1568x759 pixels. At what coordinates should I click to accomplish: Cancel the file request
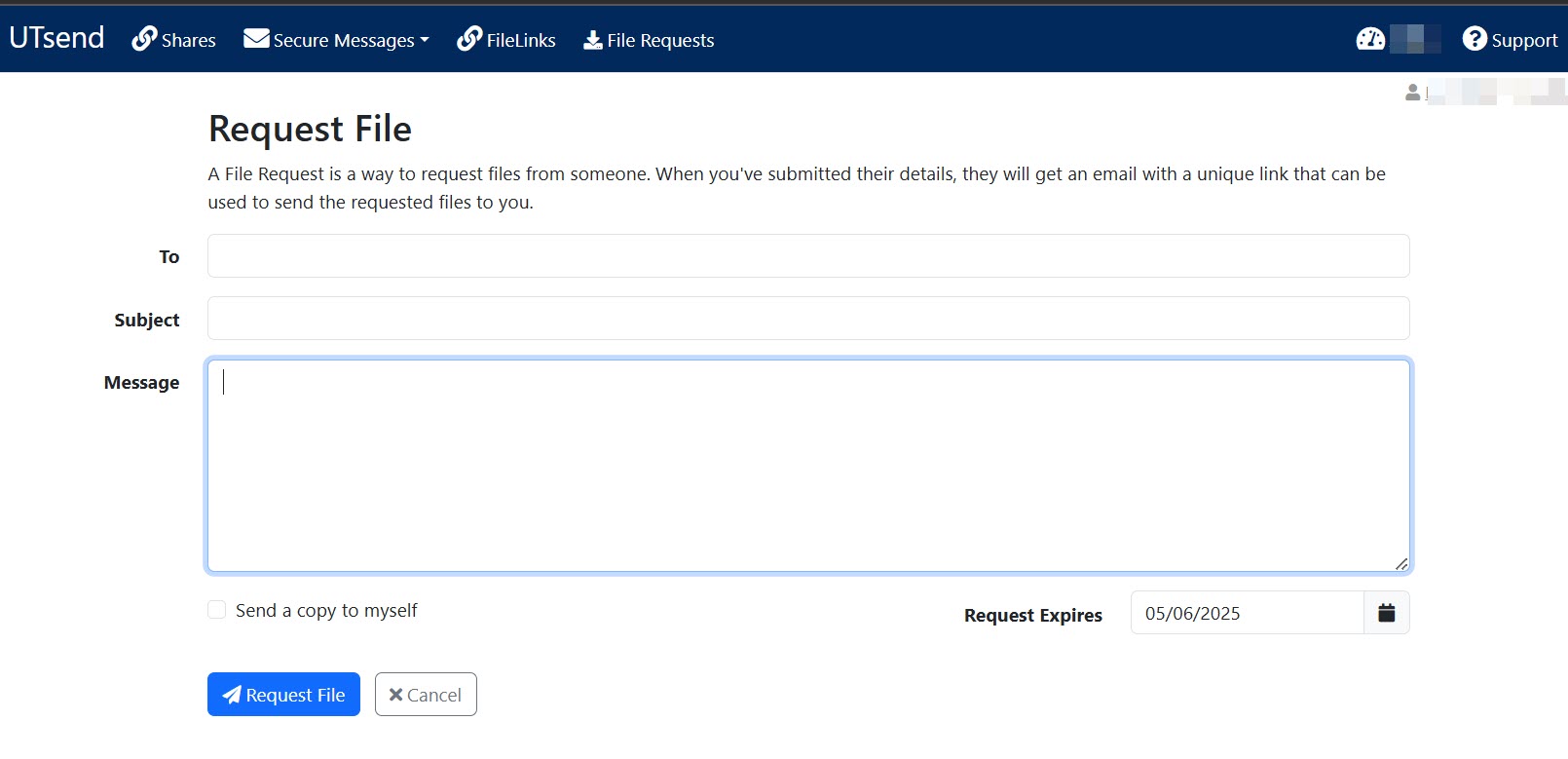pyautogui.click(x=426, y=695)
